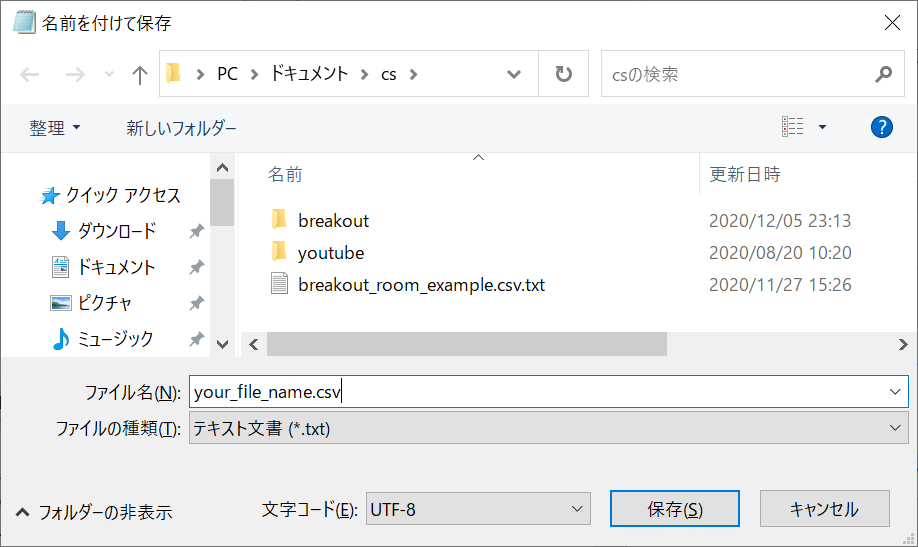Select the youtube folder
The image size is (918, 547).
click(x=331, y=253)
